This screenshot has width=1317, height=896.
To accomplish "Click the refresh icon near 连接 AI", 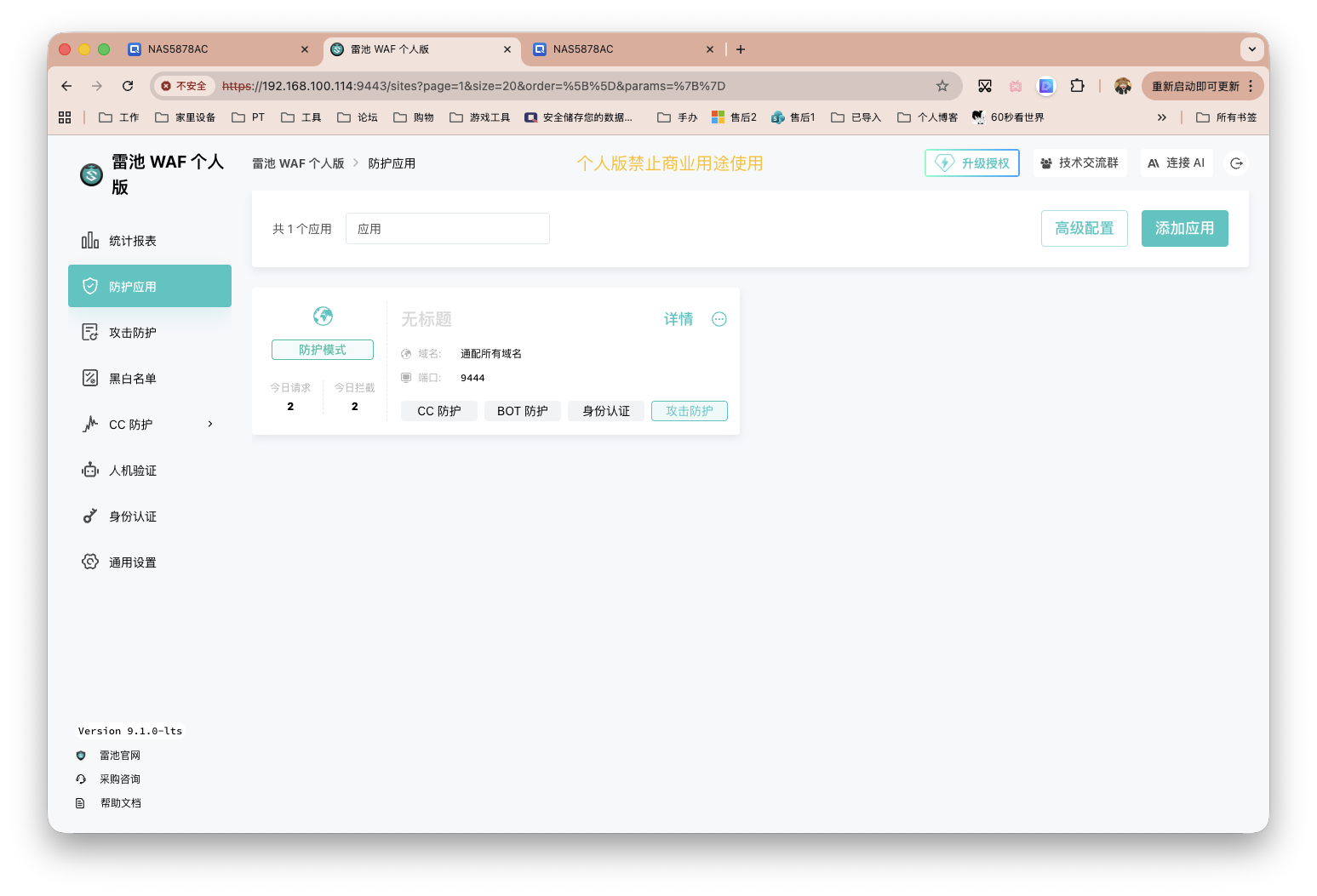I will [x=1236, y=163].
